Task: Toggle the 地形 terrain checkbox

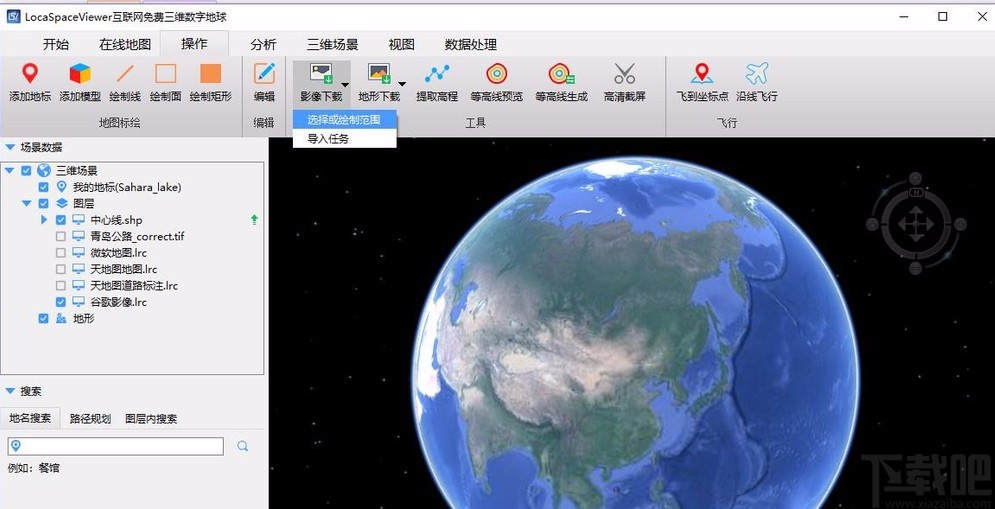Action: point(43,319)
